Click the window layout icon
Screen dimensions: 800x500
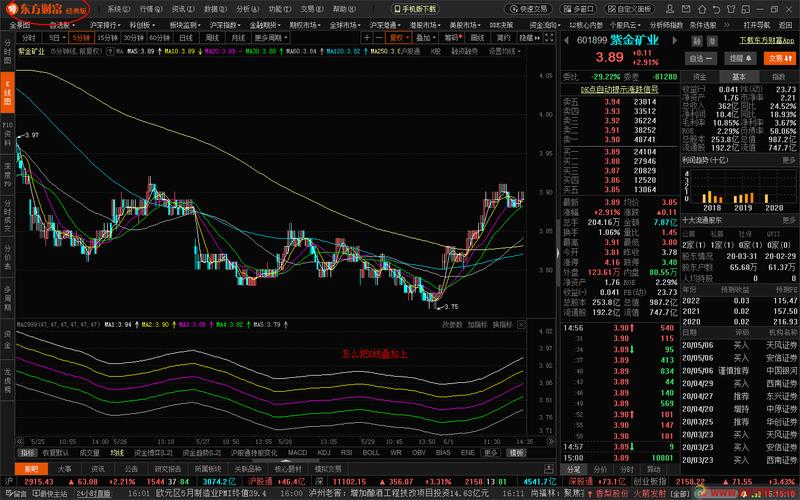pyautogui.click(x=746, y=9)
